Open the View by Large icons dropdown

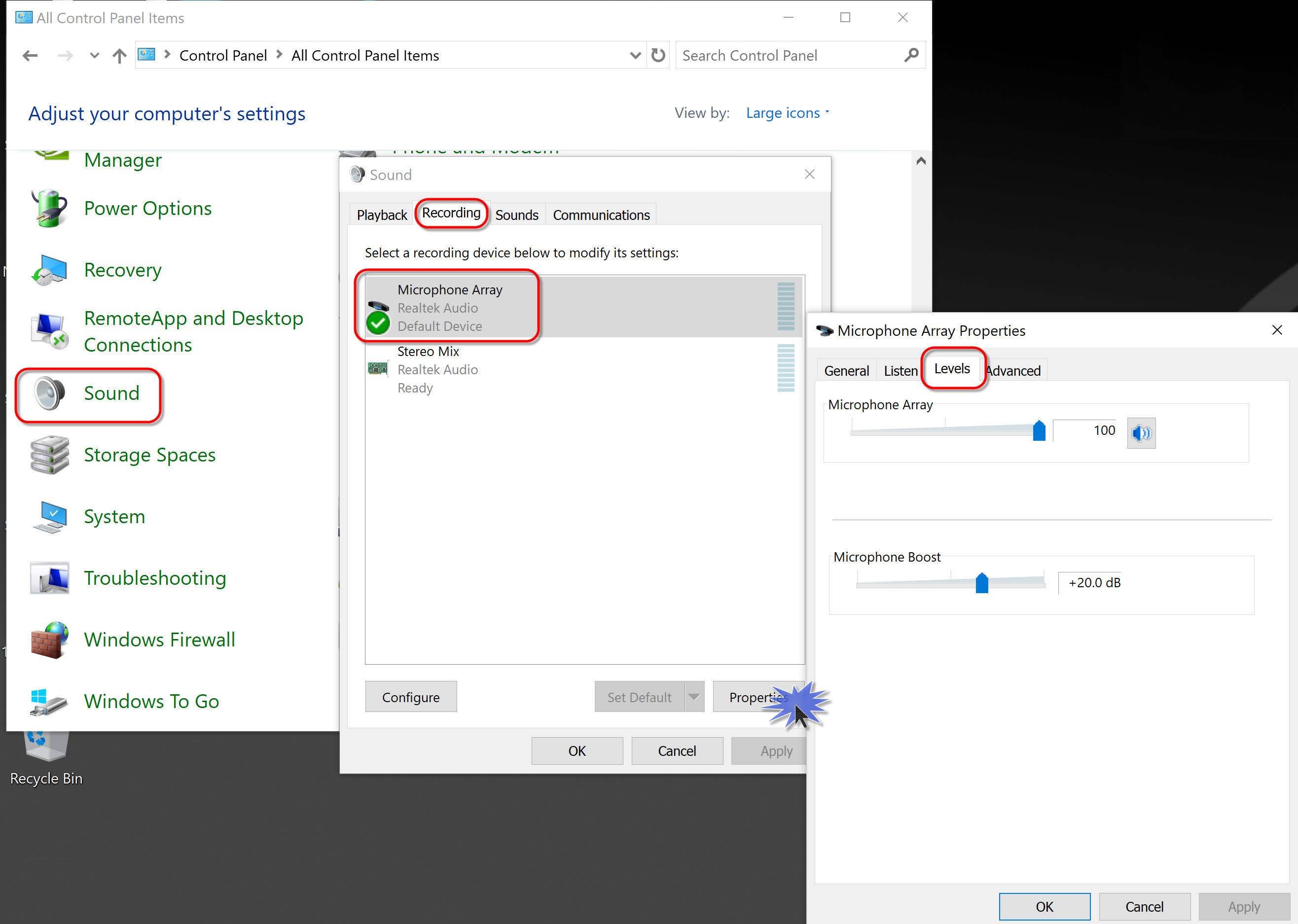click(788, 112)
